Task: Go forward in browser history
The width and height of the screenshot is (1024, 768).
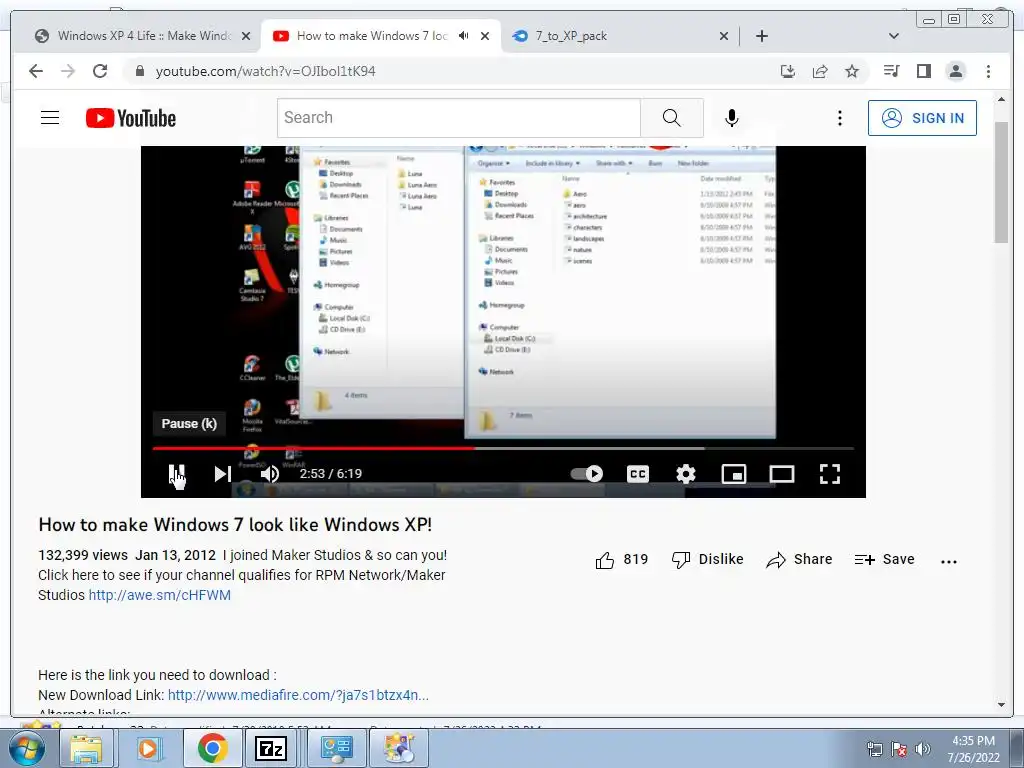Action: (x=68, y=71)
